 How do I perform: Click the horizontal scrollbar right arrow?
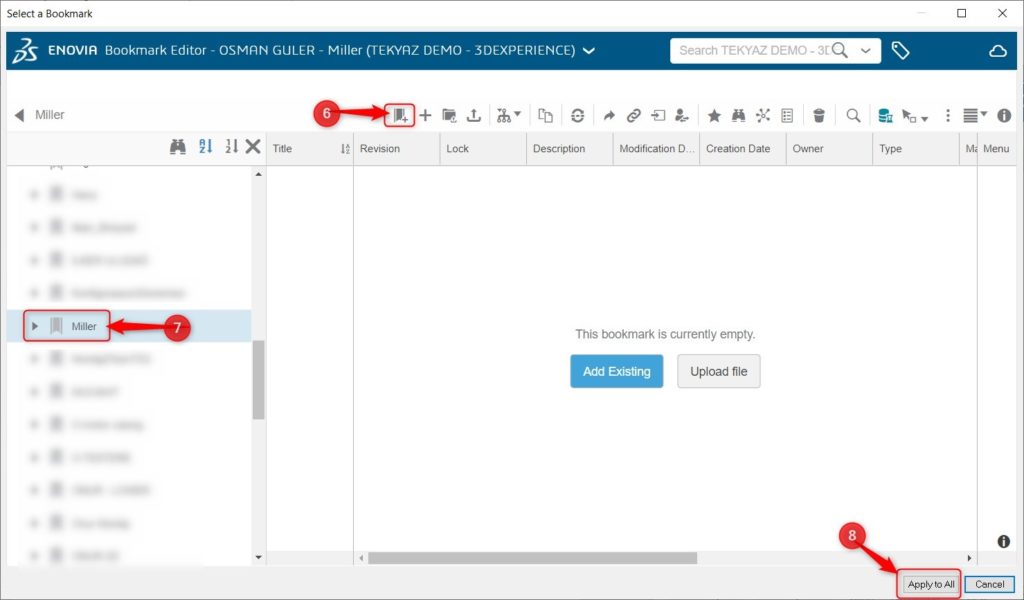click(x=969, y=558)
